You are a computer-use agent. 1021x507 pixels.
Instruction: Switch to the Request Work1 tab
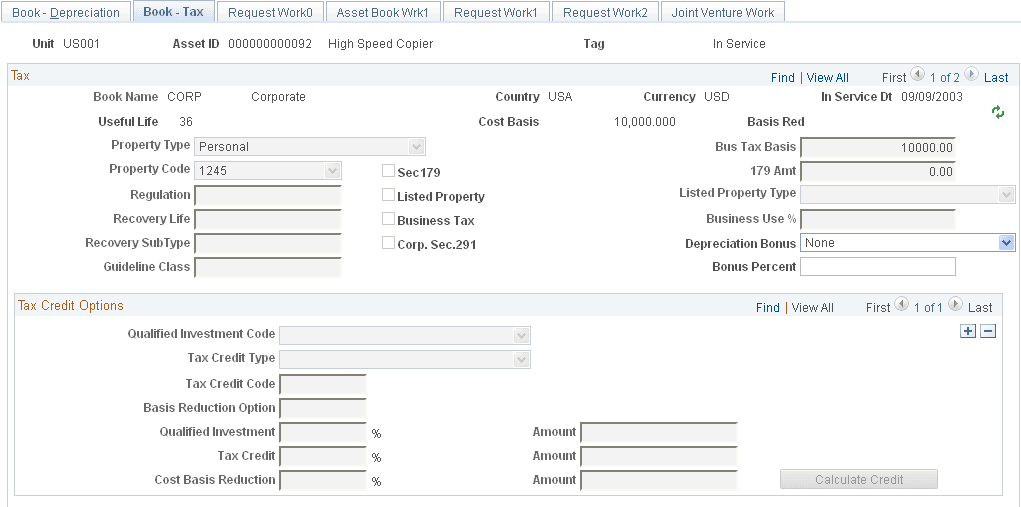496,12
